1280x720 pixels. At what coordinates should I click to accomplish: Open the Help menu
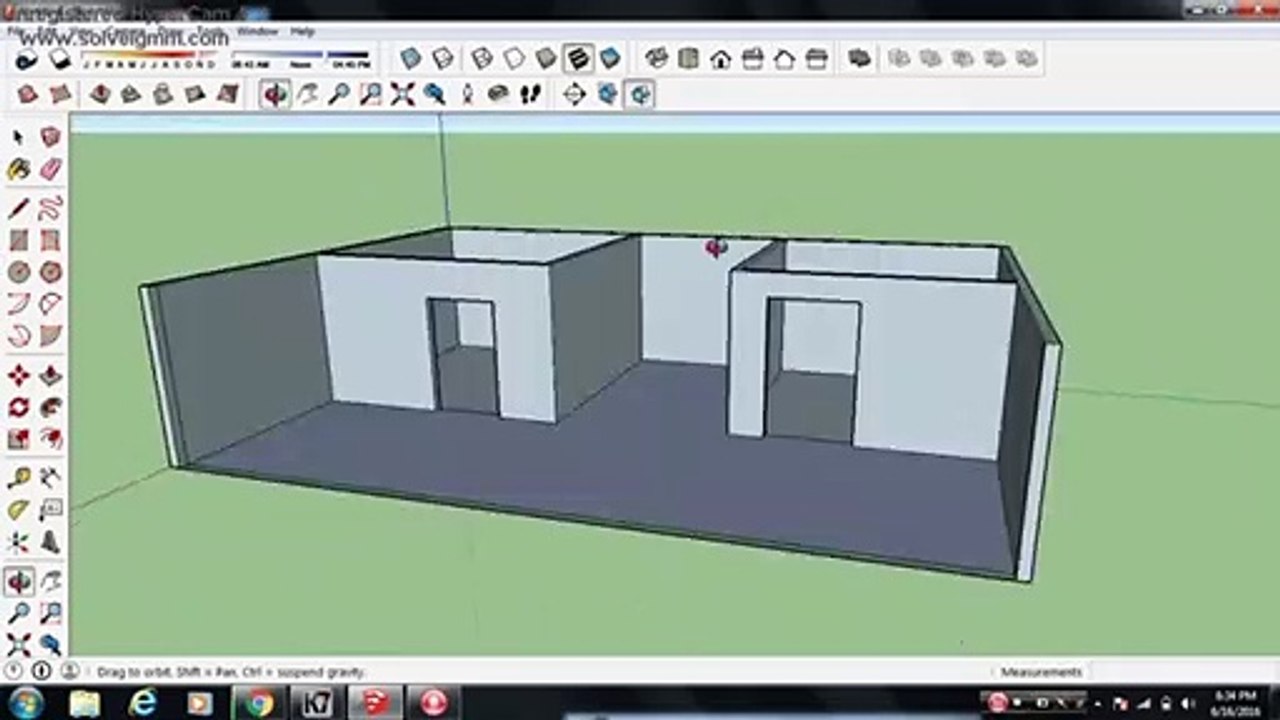click(x=303, y=32)
